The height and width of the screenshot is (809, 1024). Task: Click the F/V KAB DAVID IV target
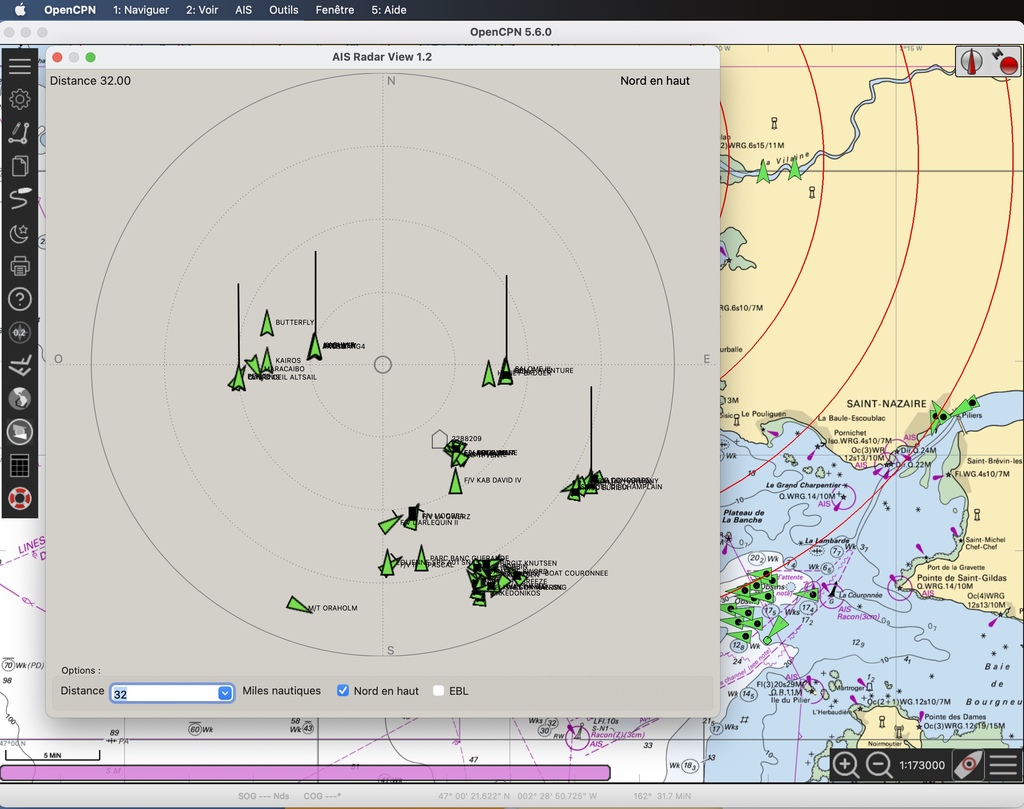tap(455, 481)
